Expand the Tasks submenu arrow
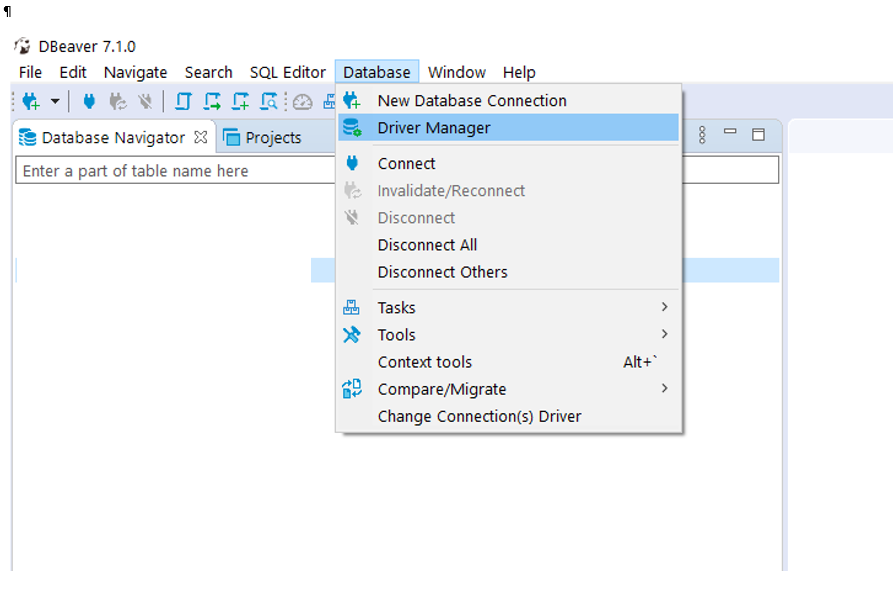 pyautogui.click(x=664, y=307)
